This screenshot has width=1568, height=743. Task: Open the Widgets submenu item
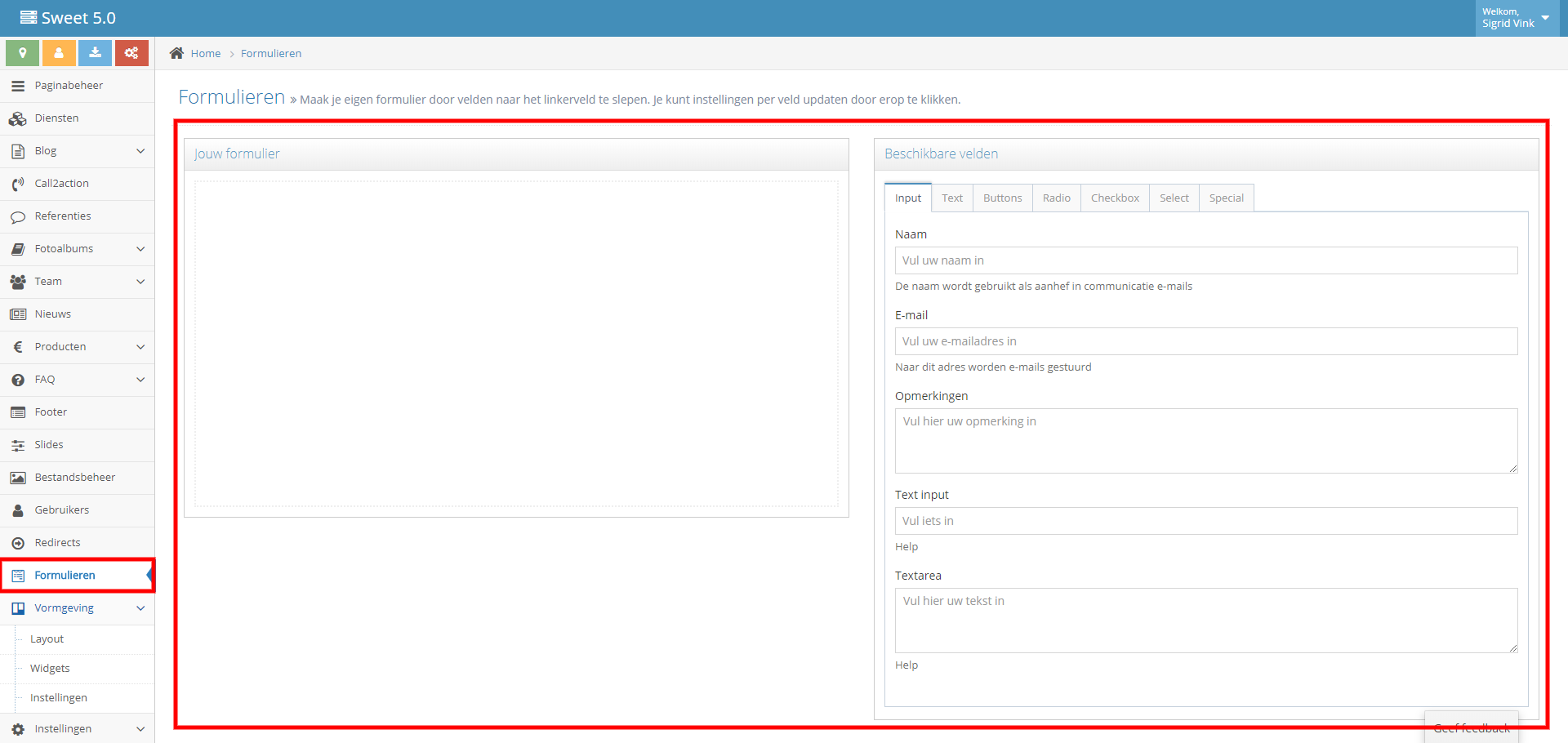click(50, 669)
